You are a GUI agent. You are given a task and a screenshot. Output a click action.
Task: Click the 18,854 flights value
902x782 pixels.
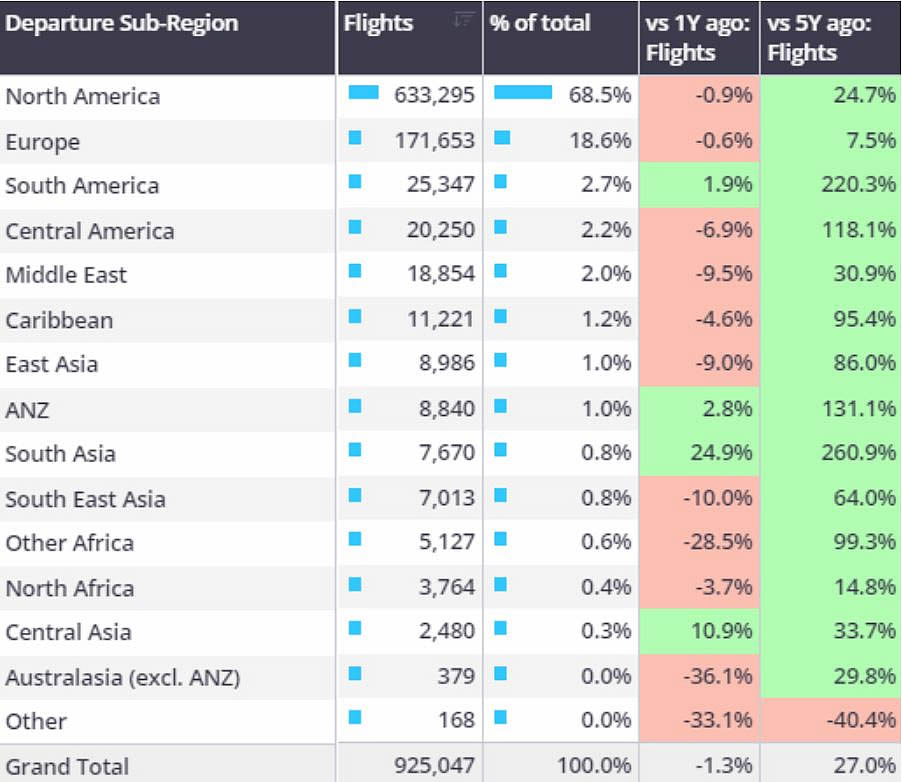coord(441,273)
